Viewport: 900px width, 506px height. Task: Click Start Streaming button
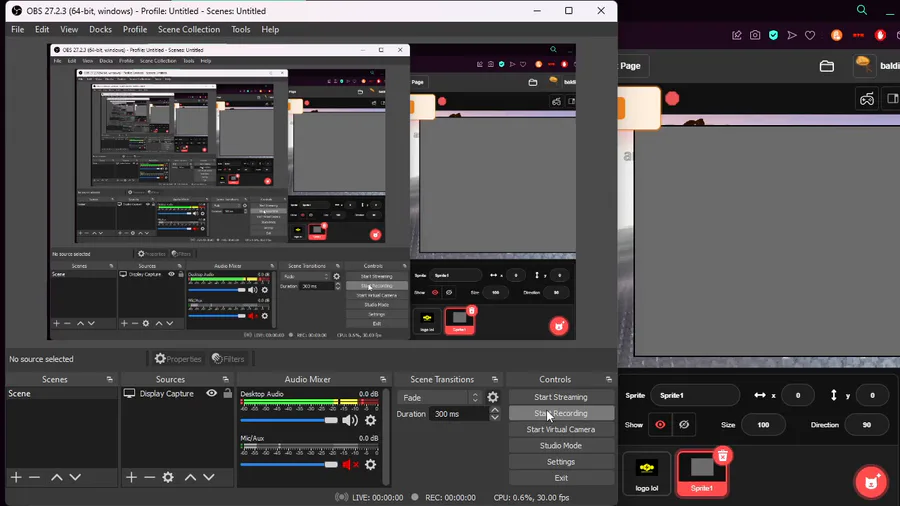pos(561,397)
